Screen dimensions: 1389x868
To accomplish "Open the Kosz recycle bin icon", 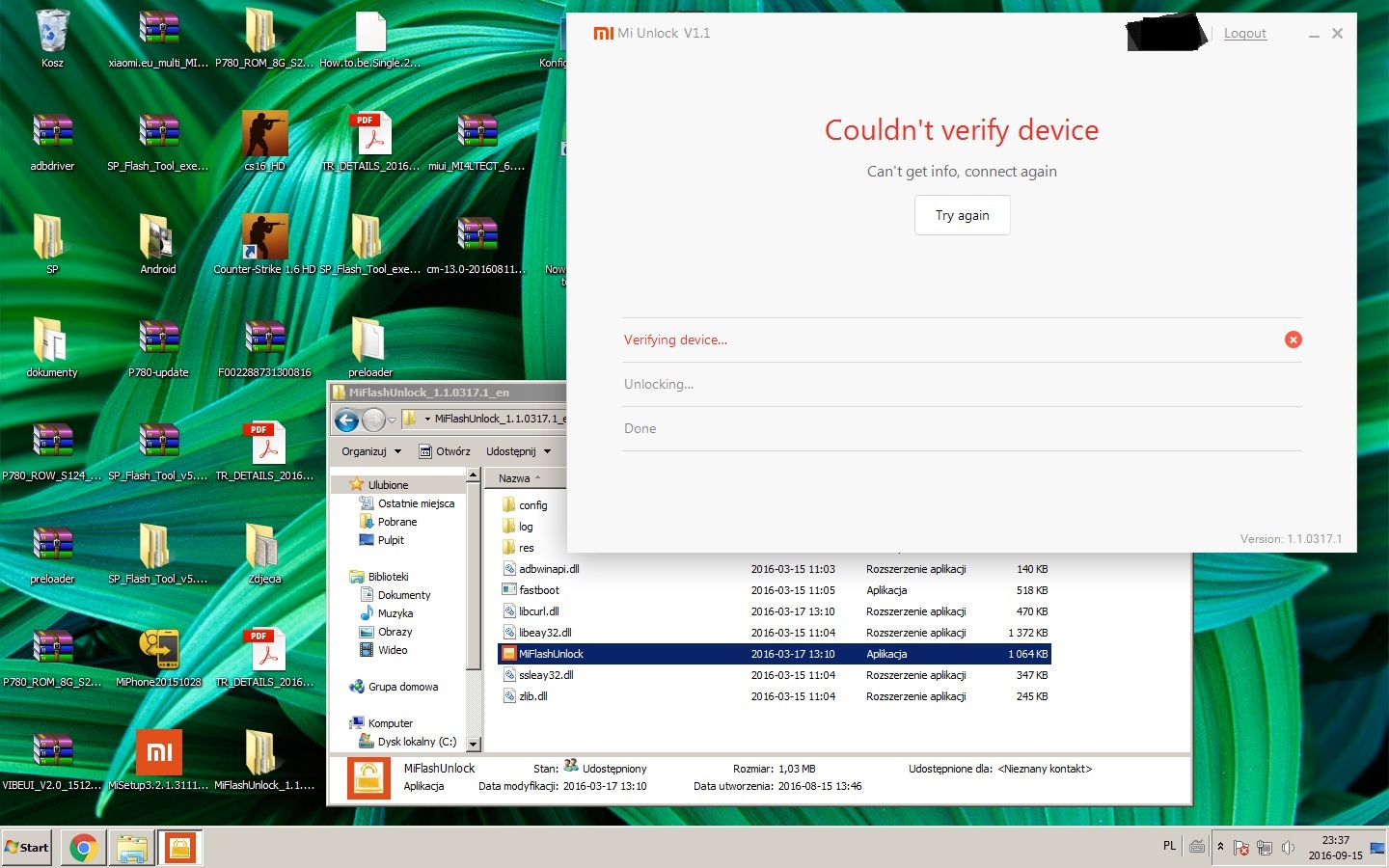I will coord(52,33).
